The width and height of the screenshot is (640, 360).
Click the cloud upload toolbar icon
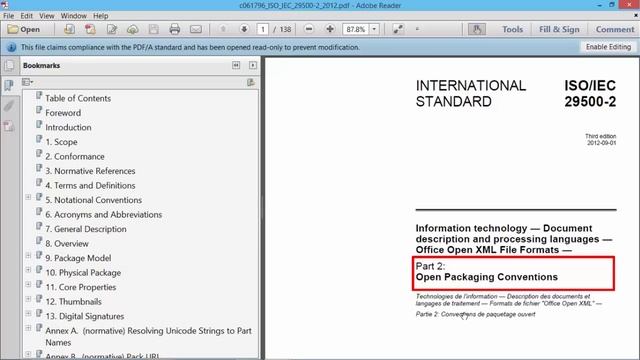point(132,29)
